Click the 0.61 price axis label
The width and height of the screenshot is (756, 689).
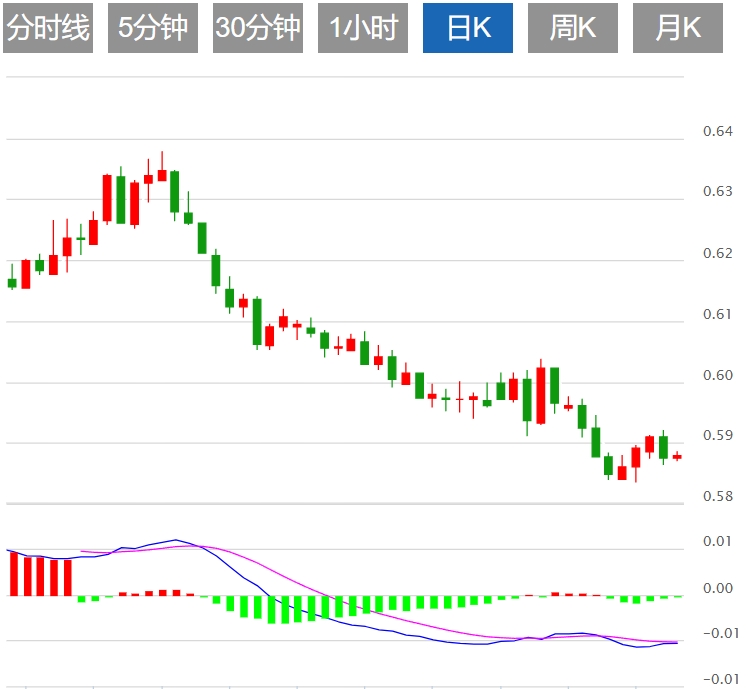pyautogui.click(x=718, y=314)
